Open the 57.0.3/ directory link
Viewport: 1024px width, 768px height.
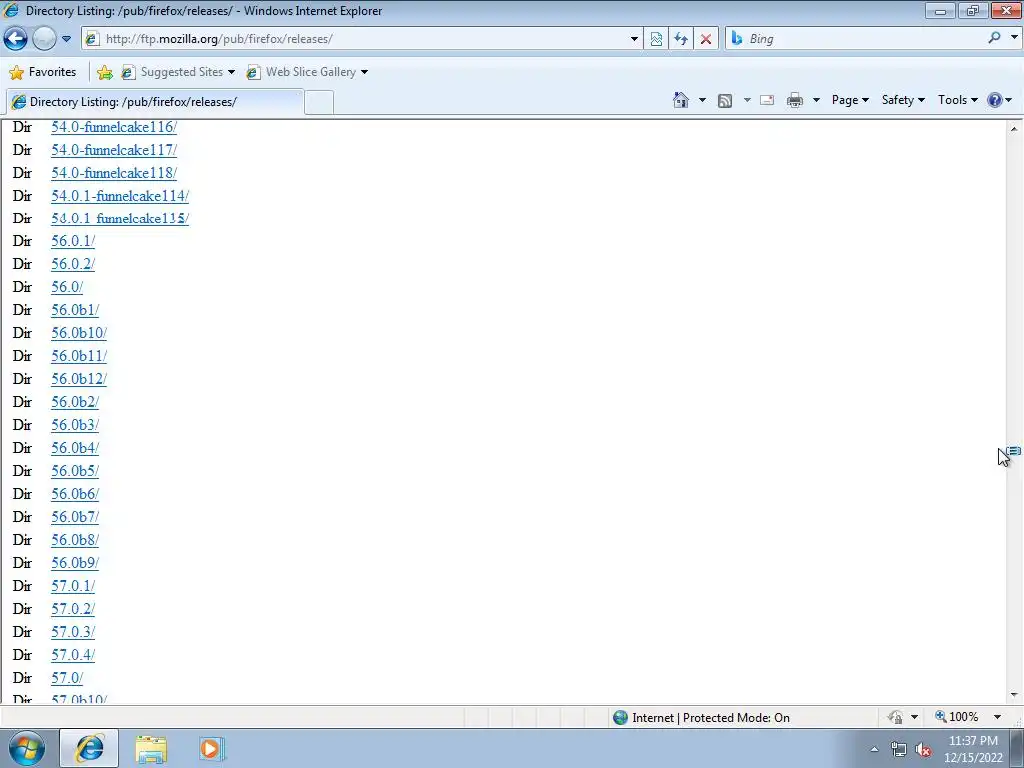73,632
